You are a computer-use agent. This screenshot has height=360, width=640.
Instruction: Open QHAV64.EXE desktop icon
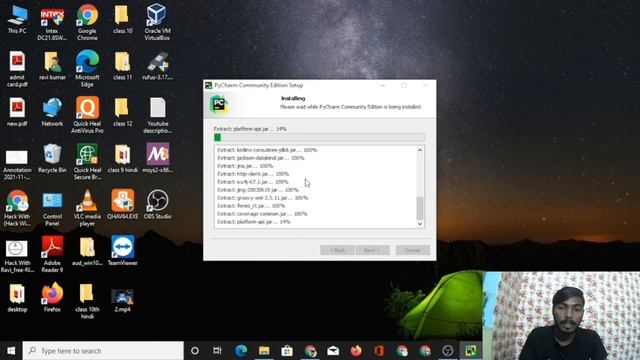122,204
